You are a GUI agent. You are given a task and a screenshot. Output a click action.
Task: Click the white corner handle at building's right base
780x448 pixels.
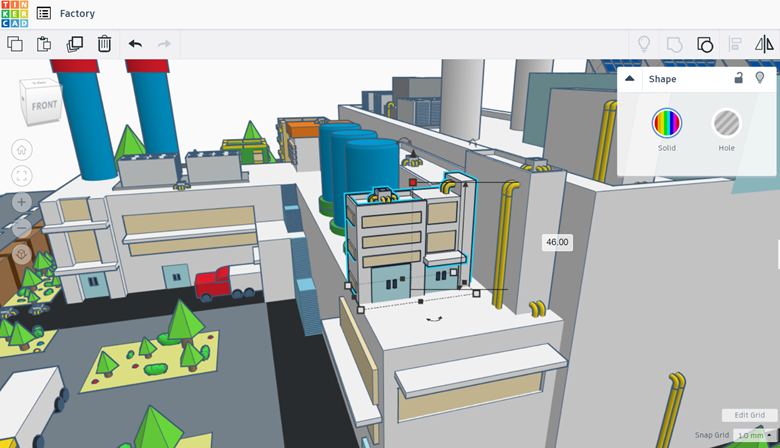tap(477, 293)
